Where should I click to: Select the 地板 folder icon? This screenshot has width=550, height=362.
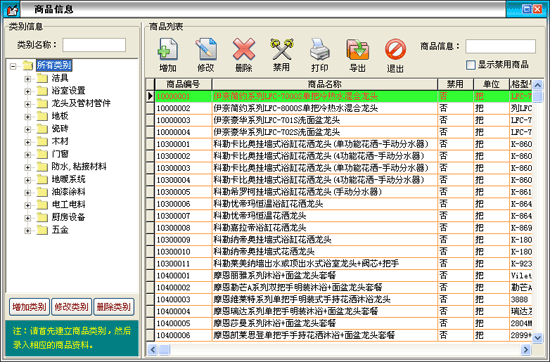click(42, 116)
